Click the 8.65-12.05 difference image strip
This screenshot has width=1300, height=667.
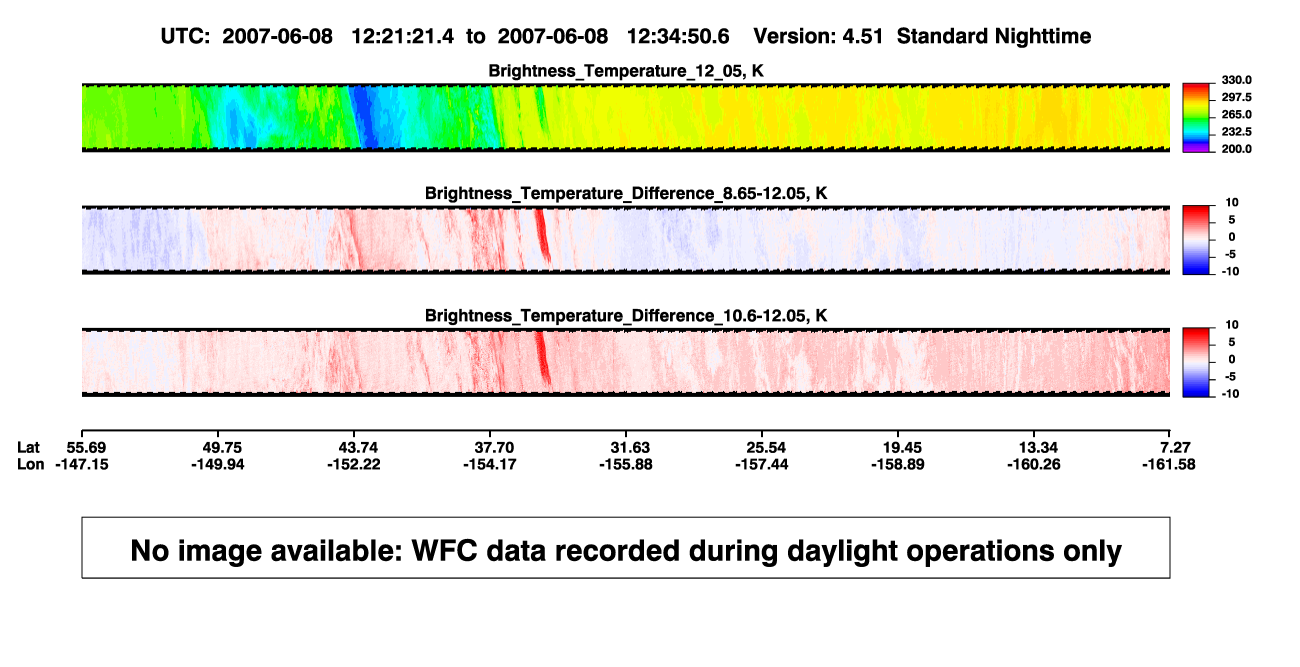point(625,240)
